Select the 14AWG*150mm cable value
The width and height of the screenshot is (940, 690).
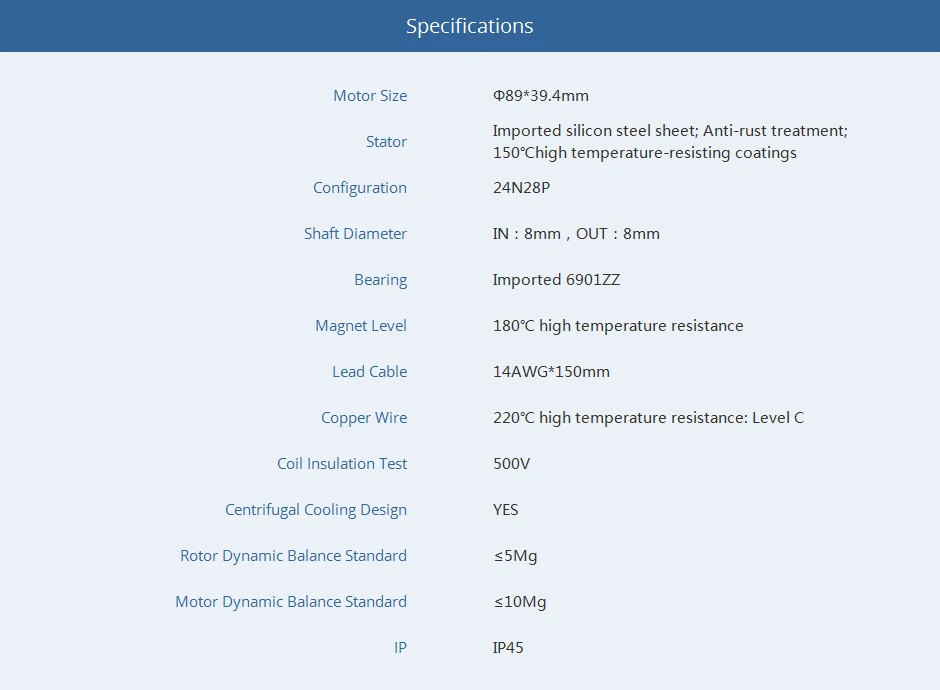click(x=551, y=372)
